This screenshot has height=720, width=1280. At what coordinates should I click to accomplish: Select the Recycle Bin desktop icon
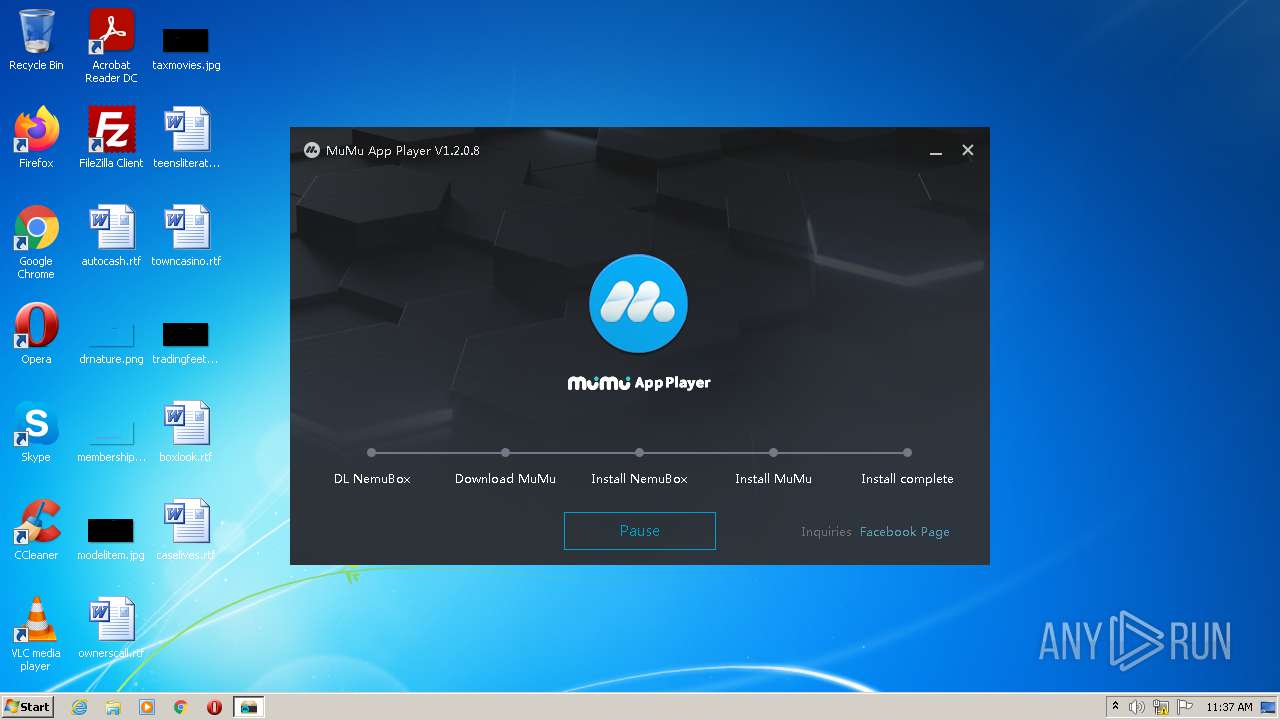36,41
